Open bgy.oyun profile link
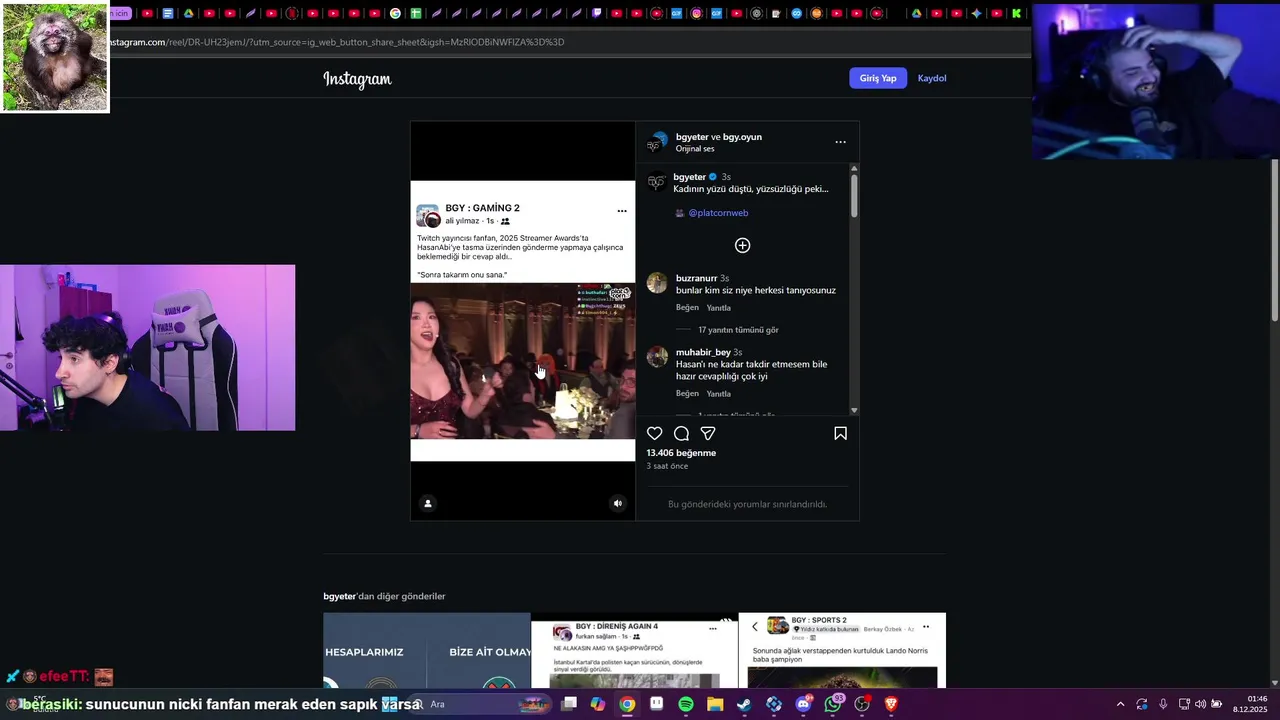 click(x=742, y=137)
